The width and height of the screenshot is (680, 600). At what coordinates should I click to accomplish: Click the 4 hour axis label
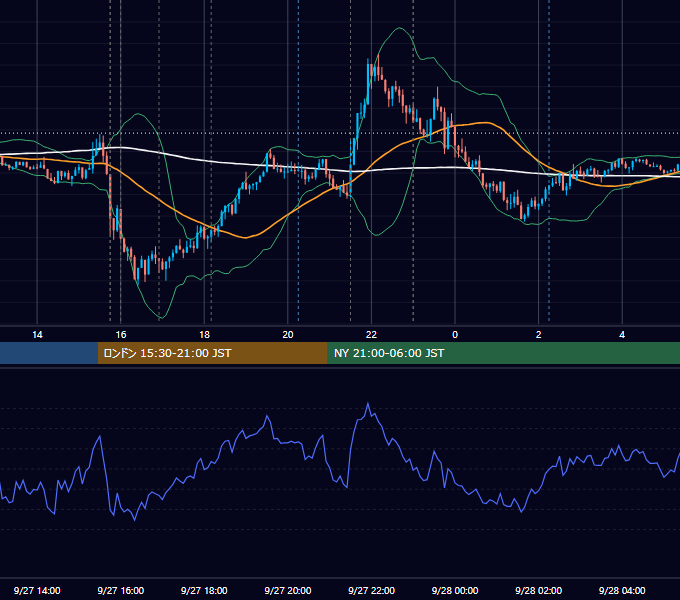pyautogui.click(x=622, y=335)
